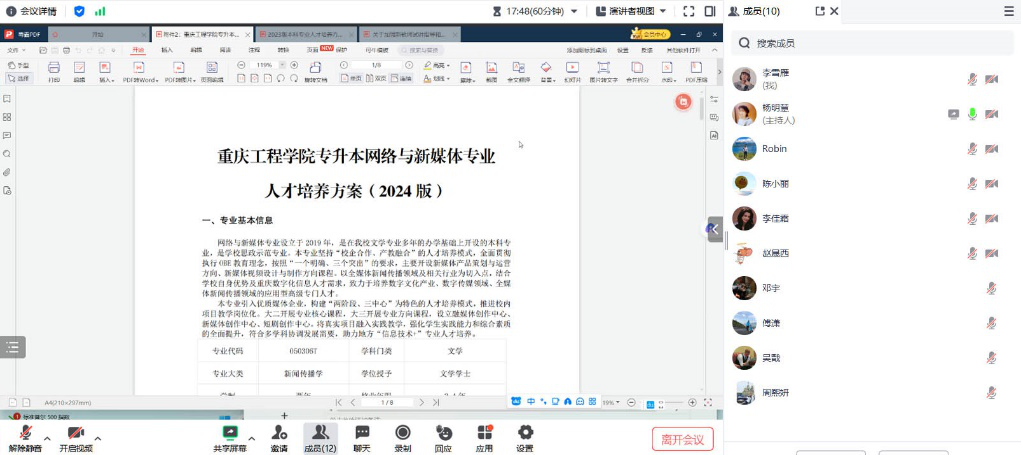Screen dimensions: 1023x455
Task: Click the 搜索成员 search field
Action: (870, 43)
